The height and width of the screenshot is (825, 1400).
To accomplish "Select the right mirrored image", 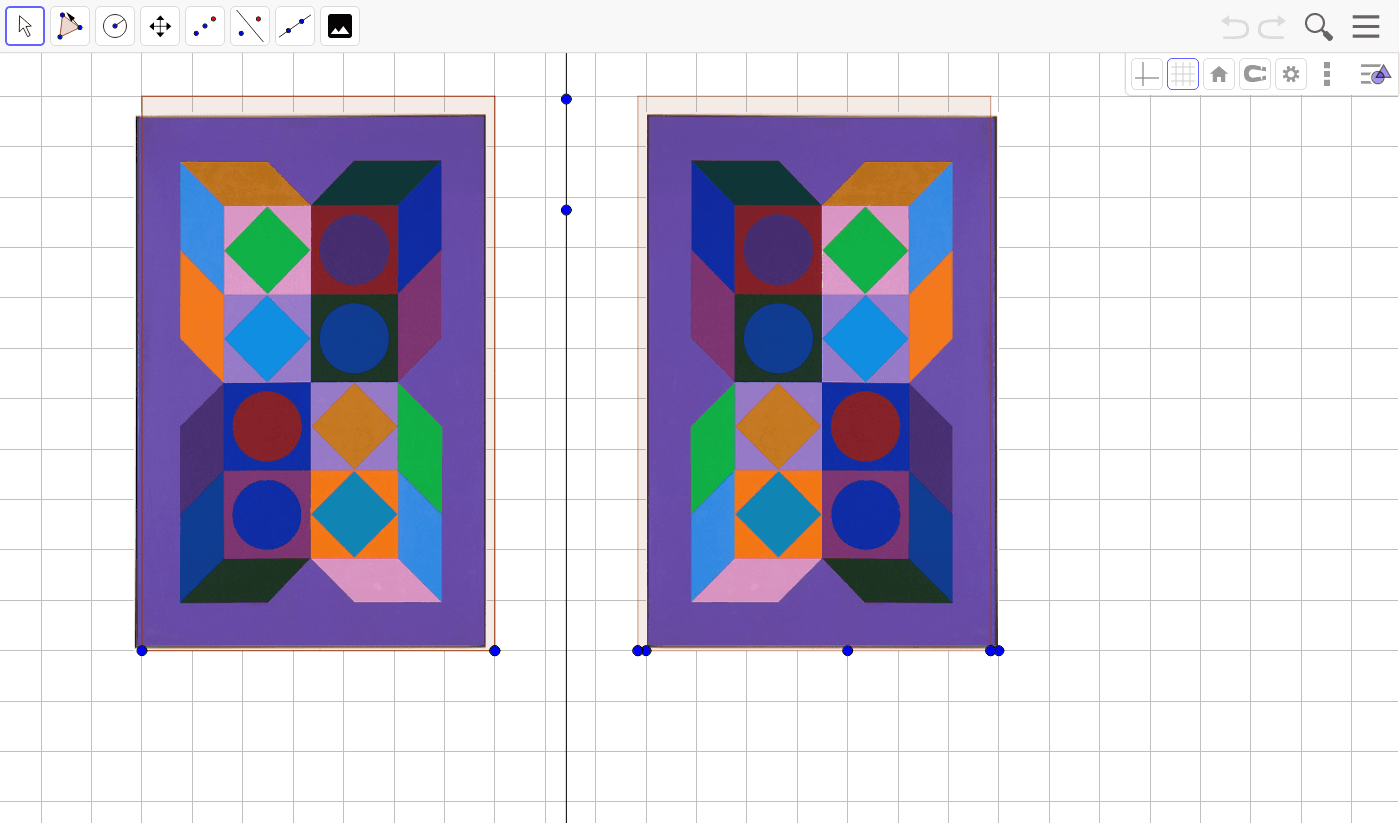I will coord(822,381).
